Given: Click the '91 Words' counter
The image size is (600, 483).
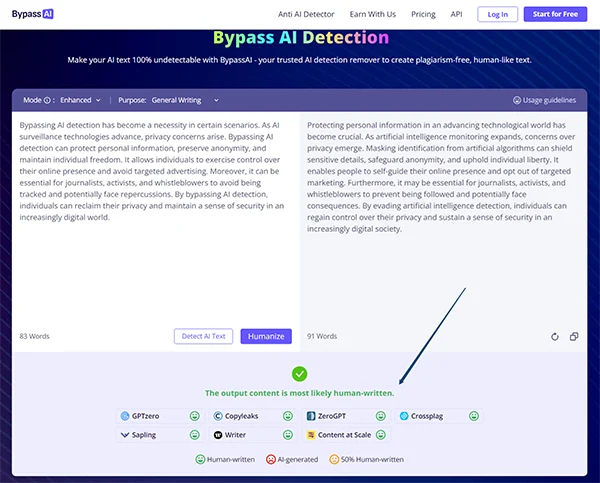Looking at the screenshot, I should click(x=322, y=336).
